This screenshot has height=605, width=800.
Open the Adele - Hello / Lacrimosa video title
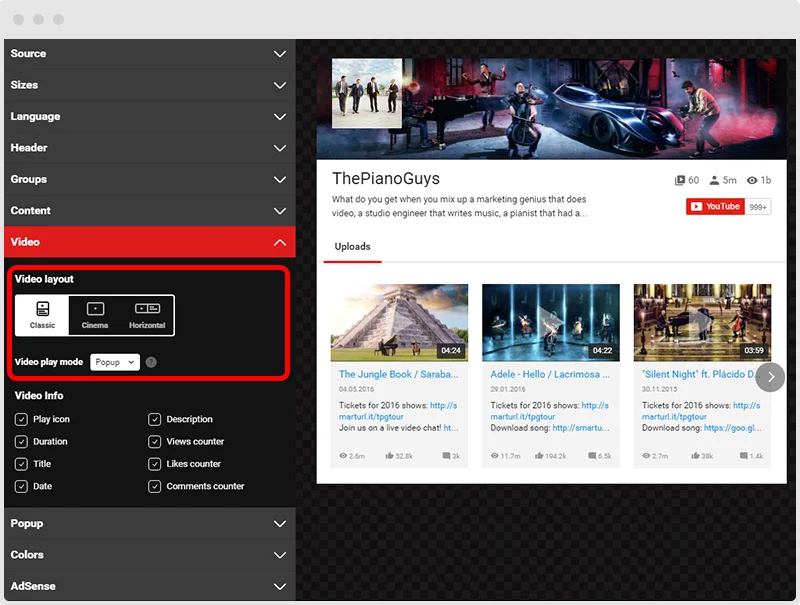tap(550, 374)
